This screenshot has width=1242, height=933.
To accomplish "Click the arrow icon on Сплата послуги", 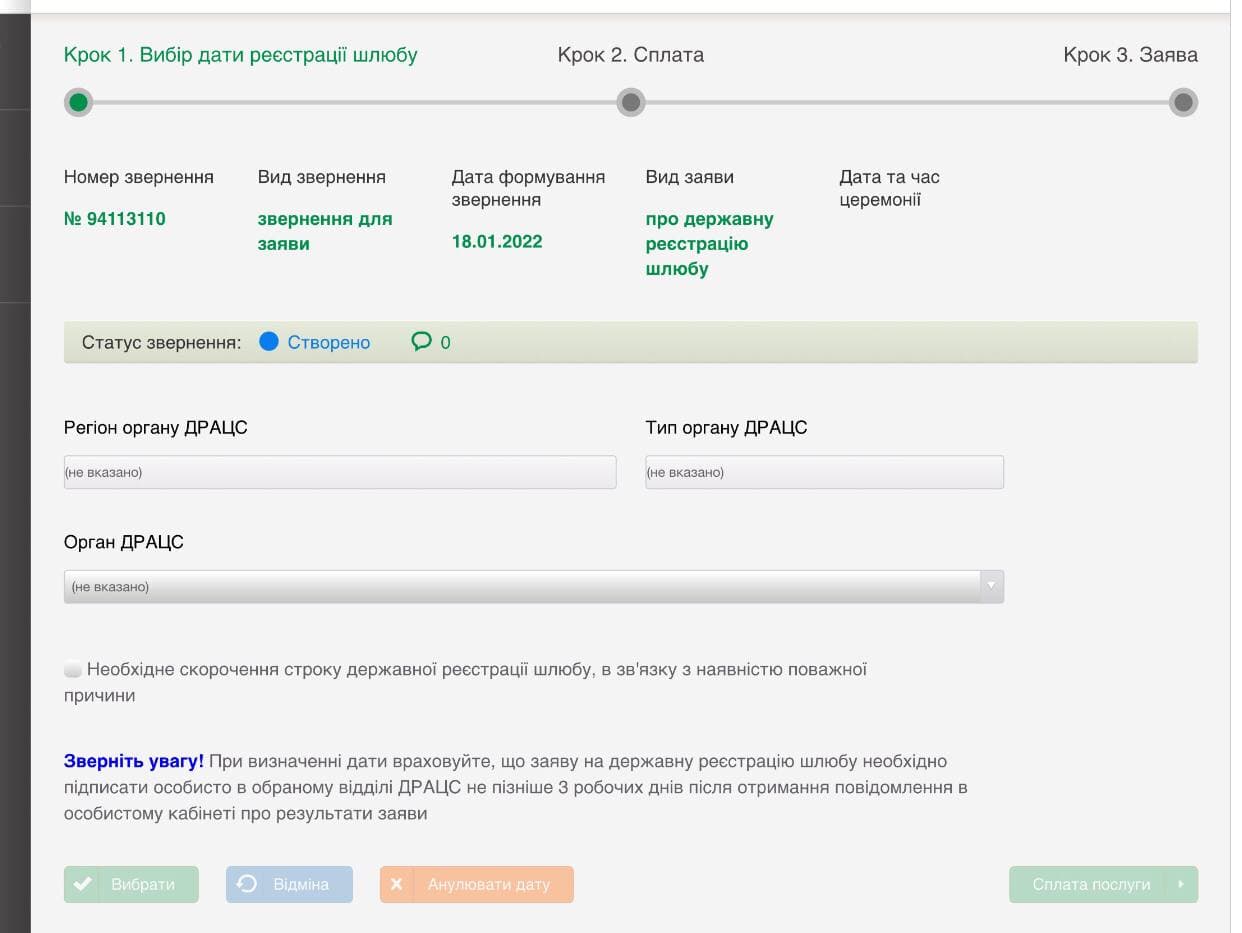I will click(1180, 884).
